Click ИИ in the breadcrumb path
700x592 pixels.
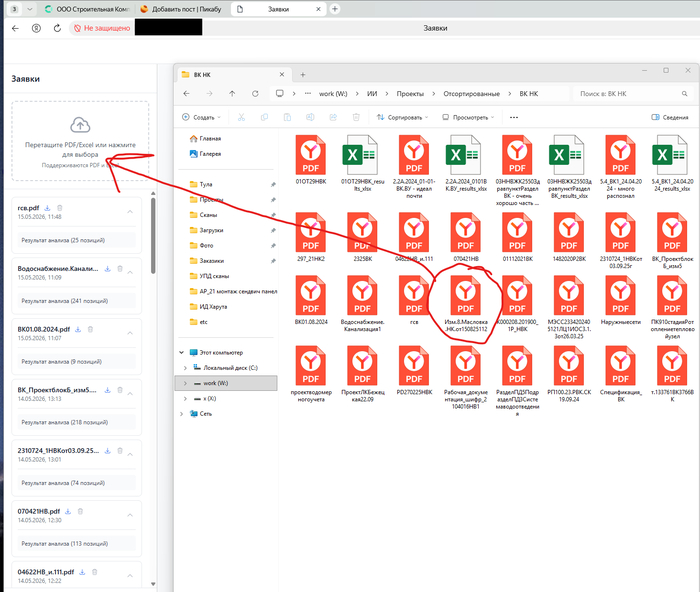click(x=372, y=94)
